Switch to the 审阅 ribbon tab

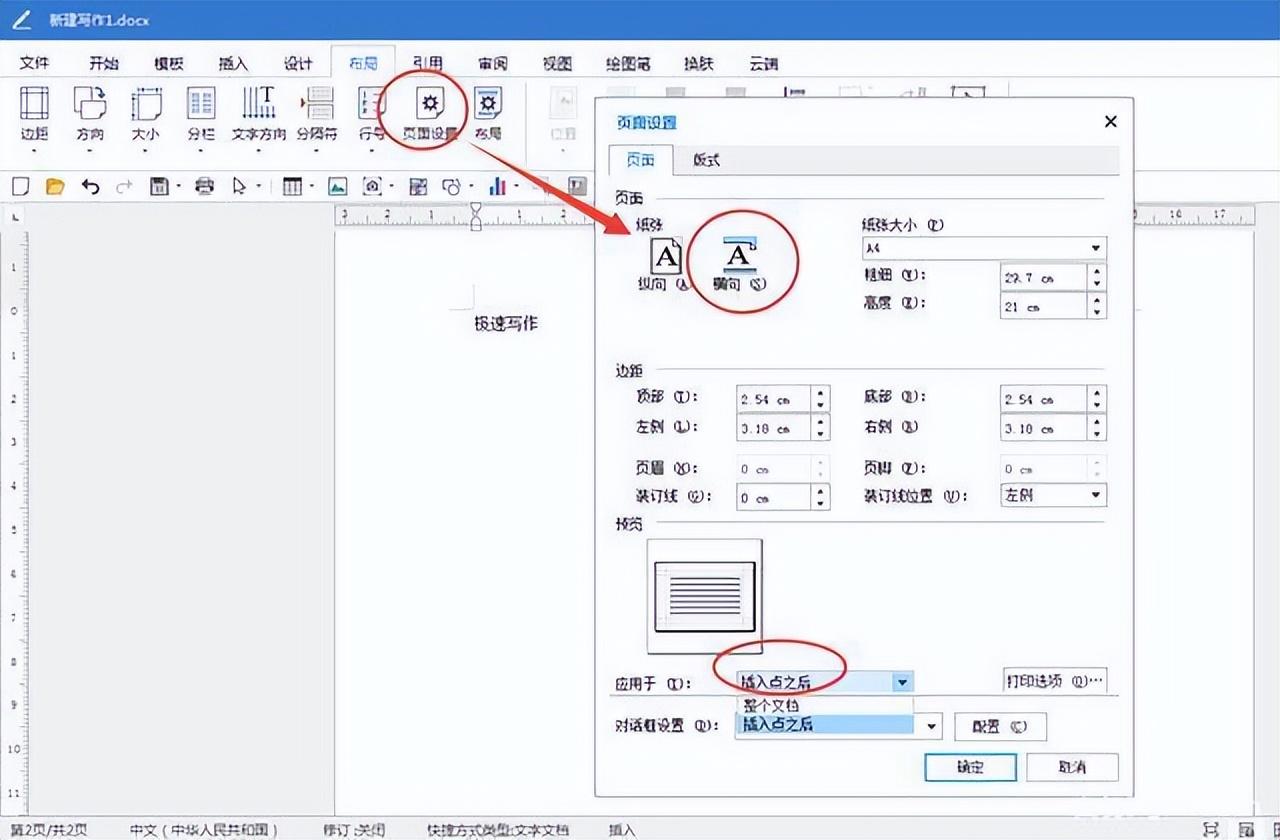(x=493, y=63)
